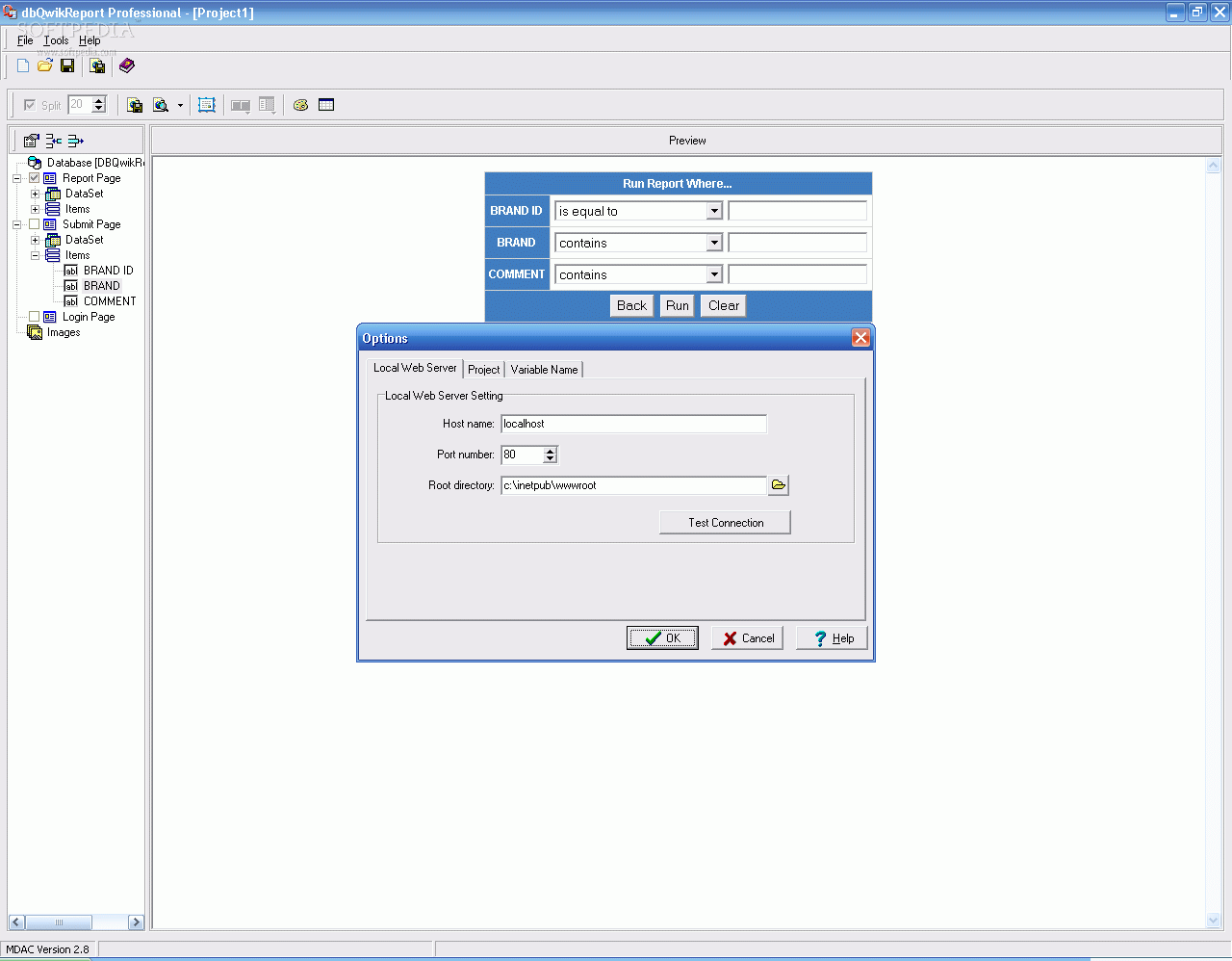
Task: Collapse the Submit Page tree node
Action: tap(16, 224)
